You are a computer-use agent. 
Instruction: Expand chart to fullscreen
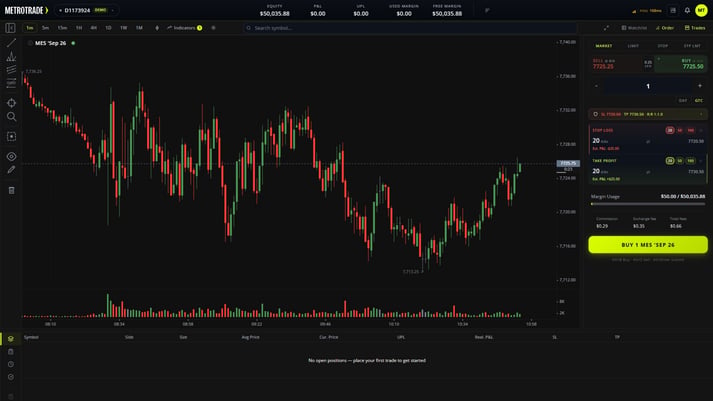click(606, 28)
